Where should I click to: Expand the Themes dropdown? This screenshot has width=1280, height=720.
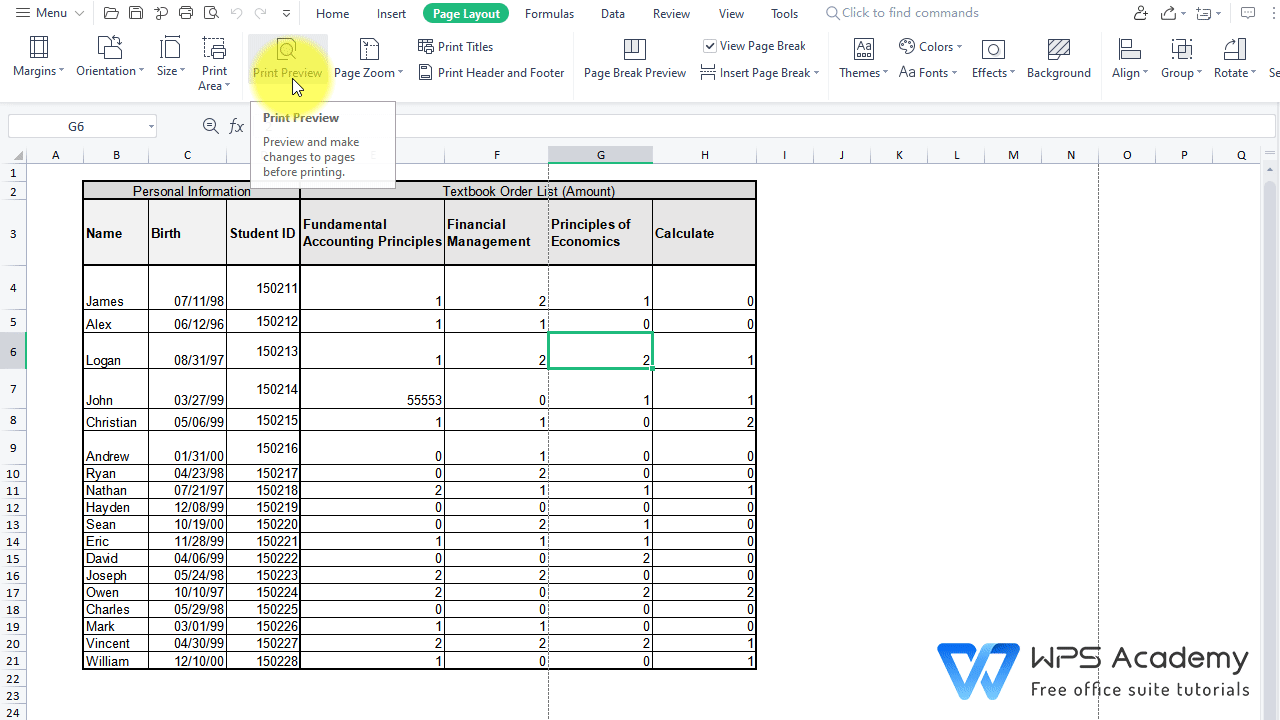(862, 60)
